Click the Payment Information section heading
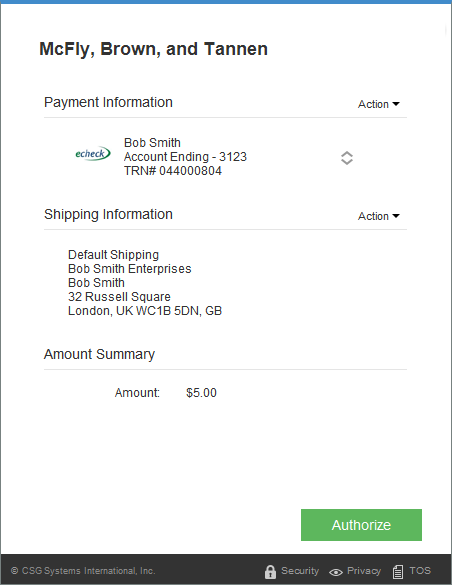452x585 pixels. pos(108,102)
